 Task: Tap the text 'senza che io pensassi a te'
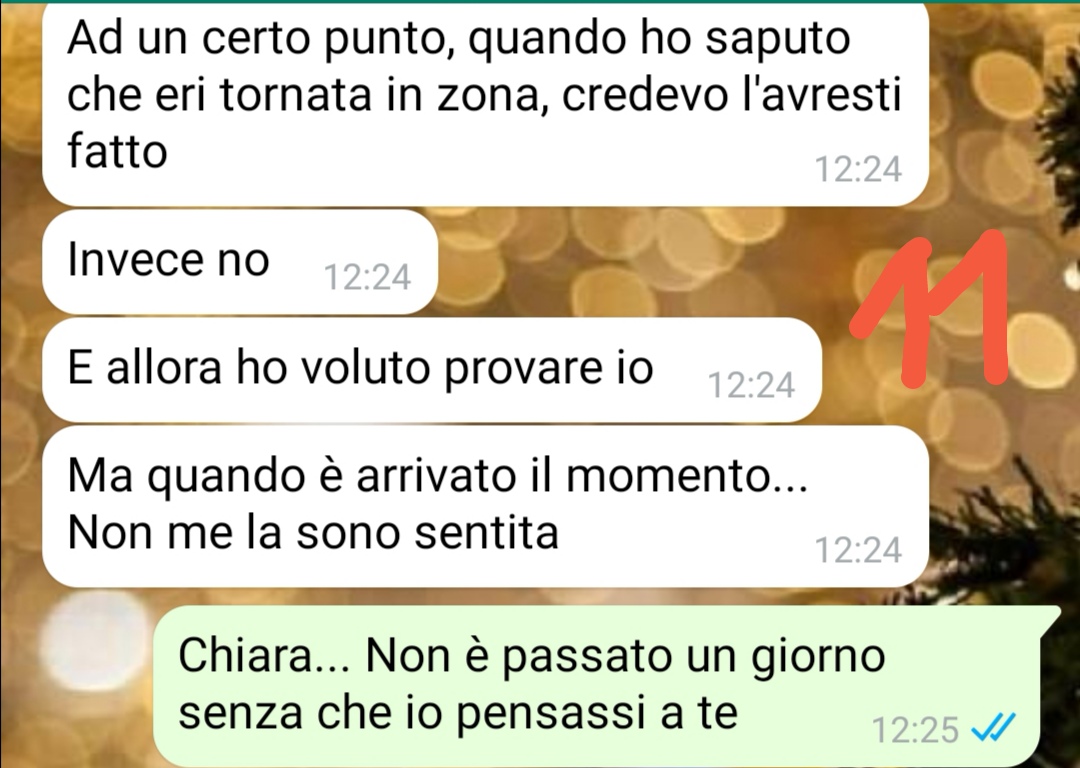pos(458,713)
